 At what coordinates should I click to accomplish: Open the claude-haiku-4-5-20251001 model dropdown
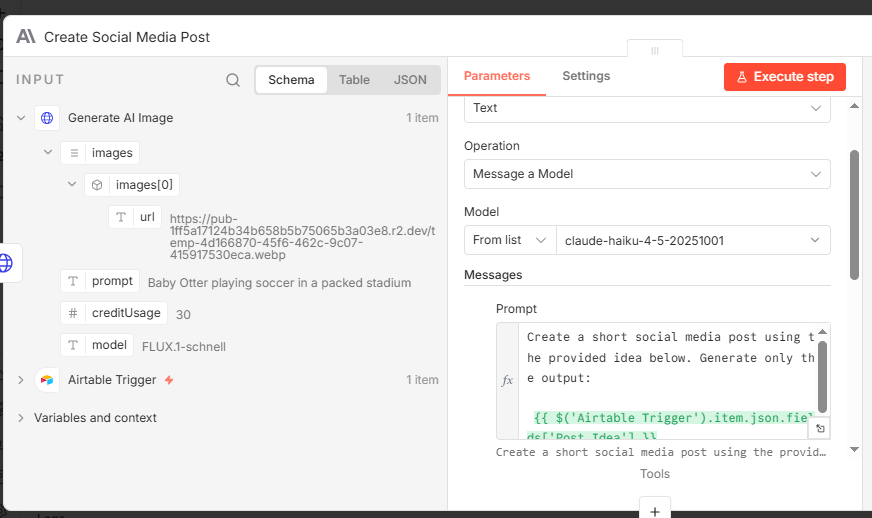(x=693, y=240)
